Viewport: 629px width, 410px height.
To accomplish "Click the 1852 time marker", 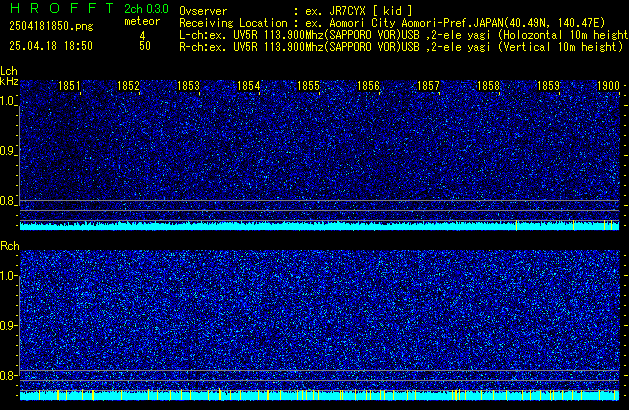I will click(x=128, y=86).
